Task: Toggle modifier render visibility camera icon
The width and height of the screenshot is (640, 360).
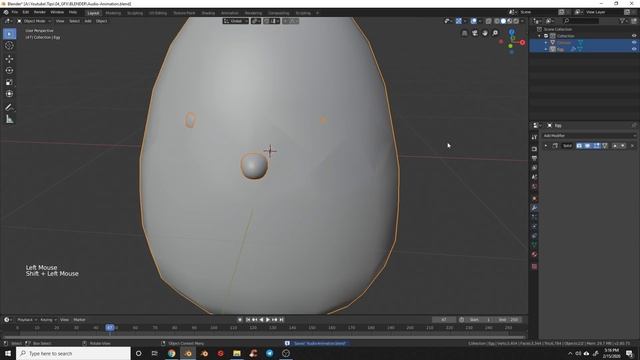Action: [x=579, y=146]
